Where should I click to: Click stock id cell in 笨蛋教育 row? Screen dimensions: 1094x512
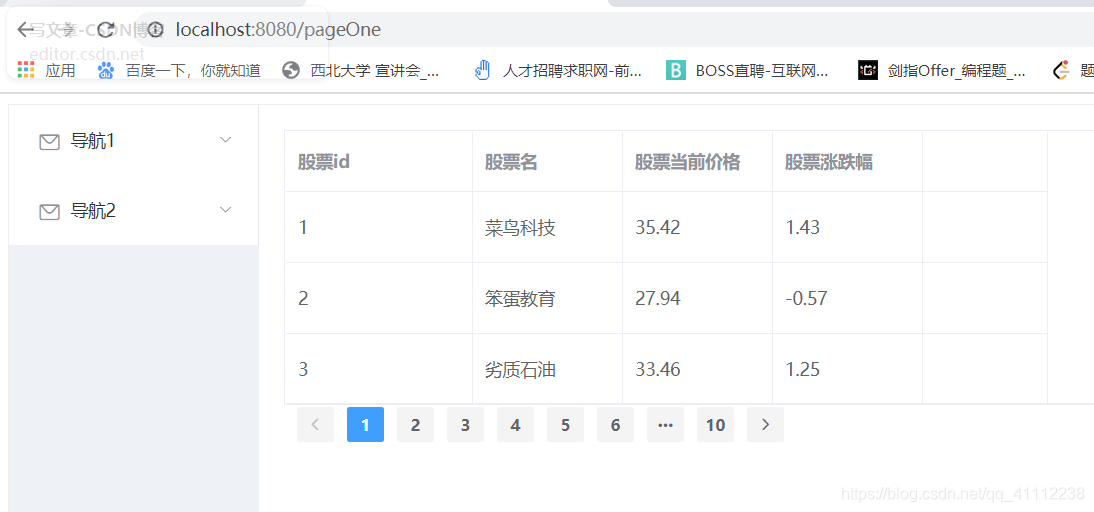coord(379,299)
